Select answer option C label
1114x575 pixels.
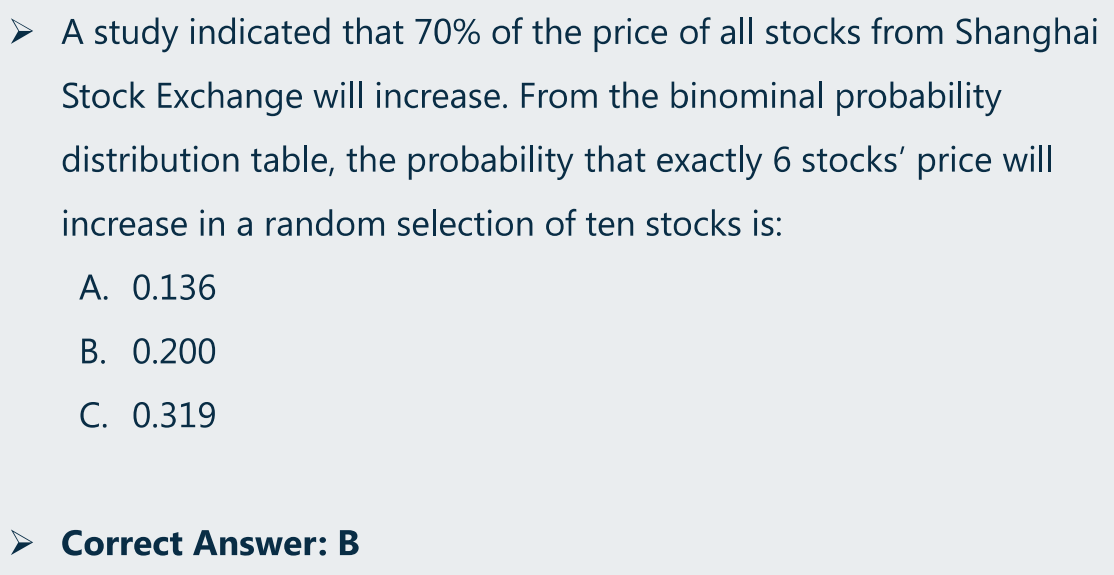(x=94, y=416)
